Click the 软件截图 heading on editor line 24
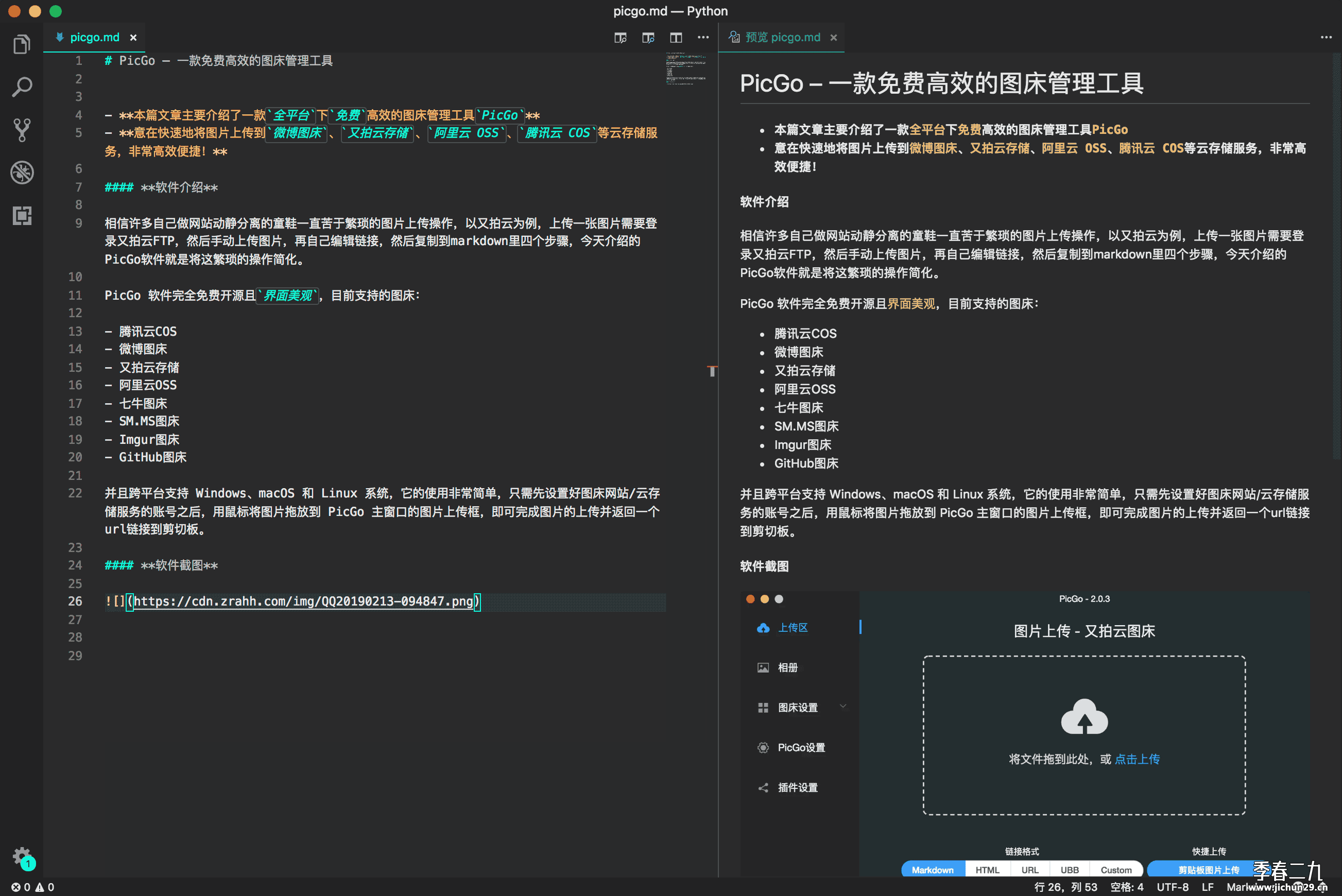 pos(179,565)
